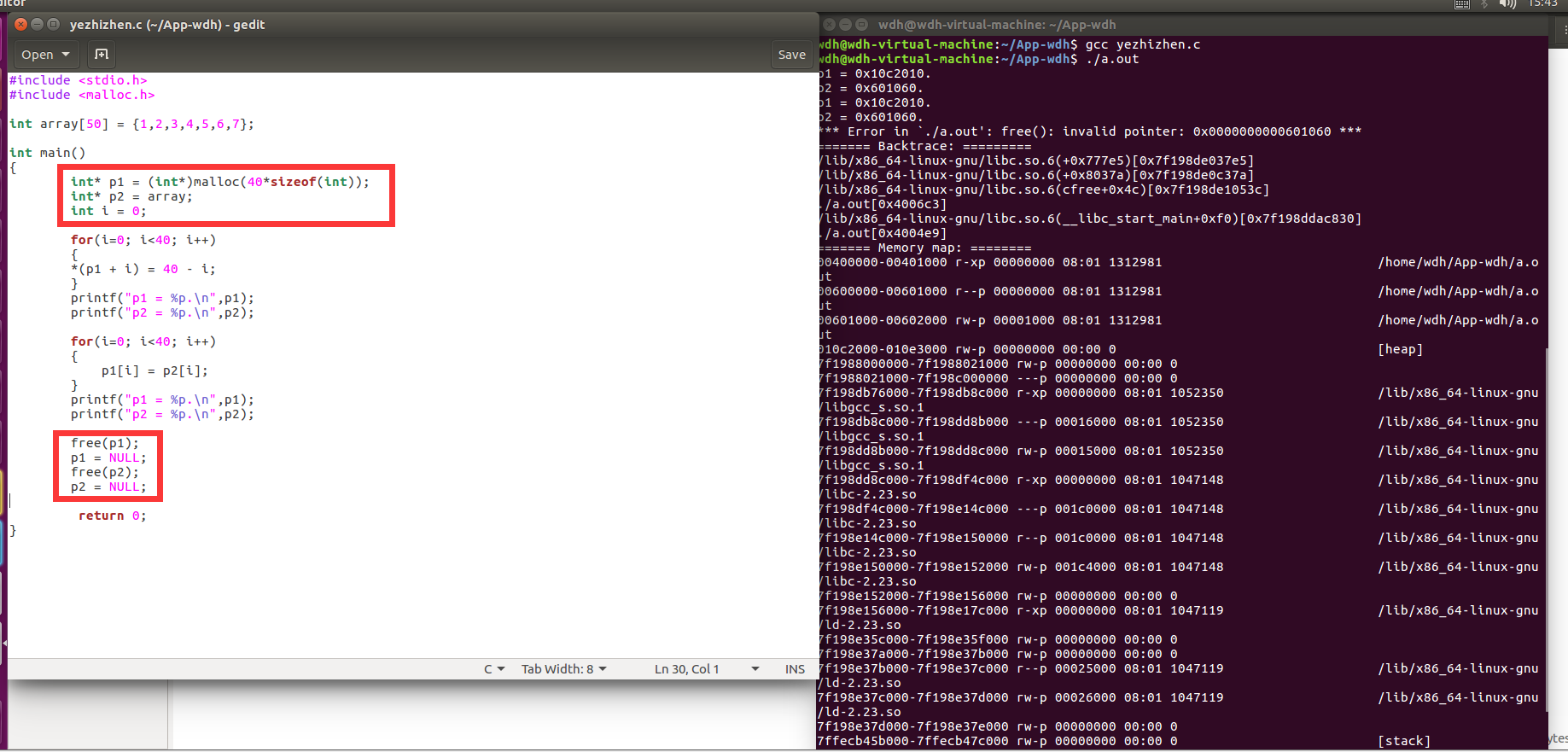Click the '__libc_start_main+0xf0' backtrace line
Image resolution: width=1568 pixels, height=752 pixels.
click(x=1091, y=219)
